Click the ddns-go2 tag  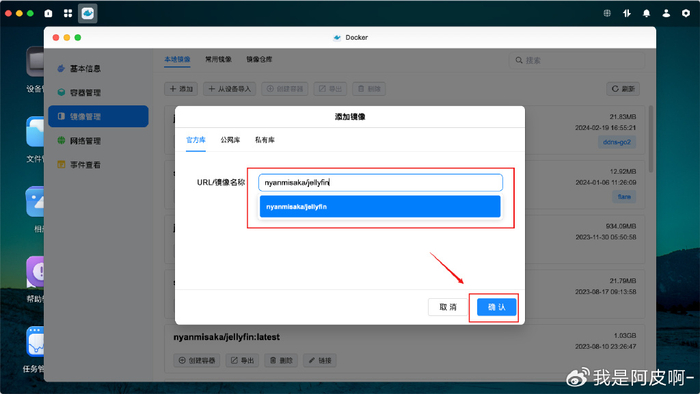coord(617,142)
